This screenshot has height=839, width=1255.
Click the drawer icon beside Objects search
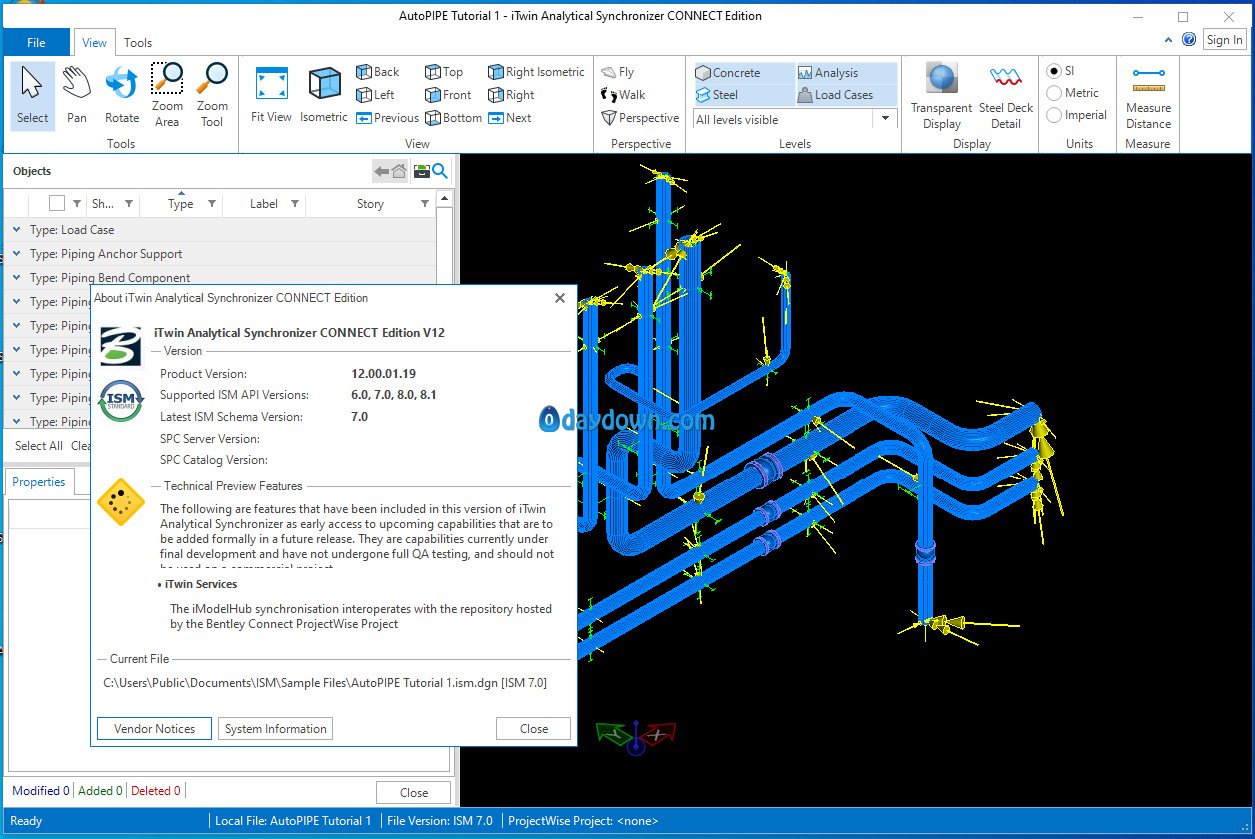tap(421, 172)
